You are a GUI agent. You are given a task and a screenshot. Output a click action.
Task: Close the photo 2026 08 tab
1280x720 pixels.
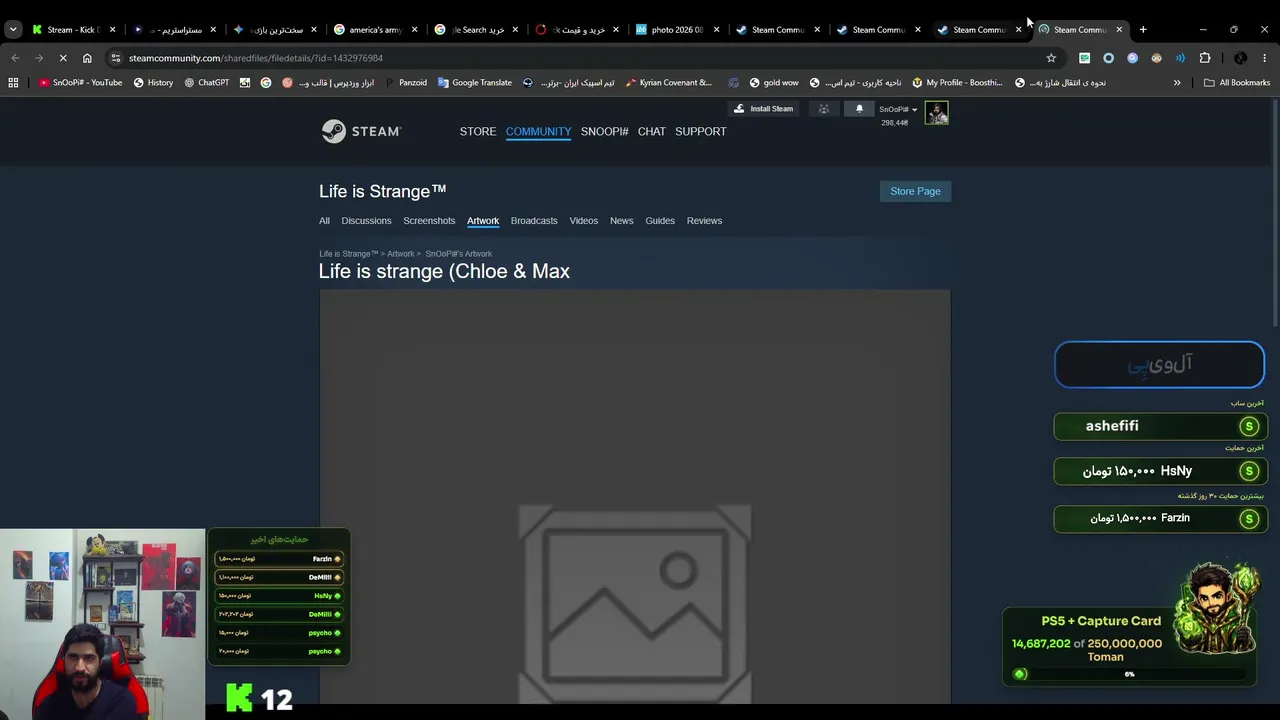716,30
